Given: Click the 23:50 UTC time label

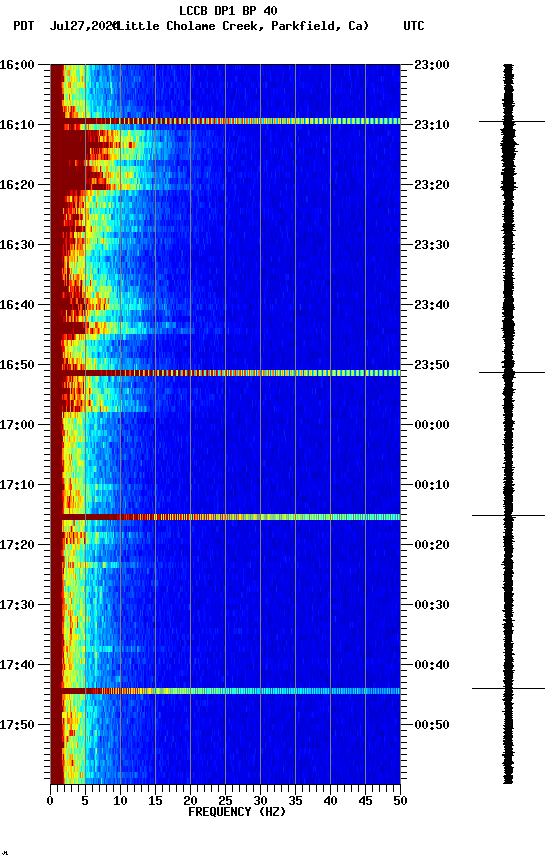Looking at the screenshot, I should click(432, 365).
